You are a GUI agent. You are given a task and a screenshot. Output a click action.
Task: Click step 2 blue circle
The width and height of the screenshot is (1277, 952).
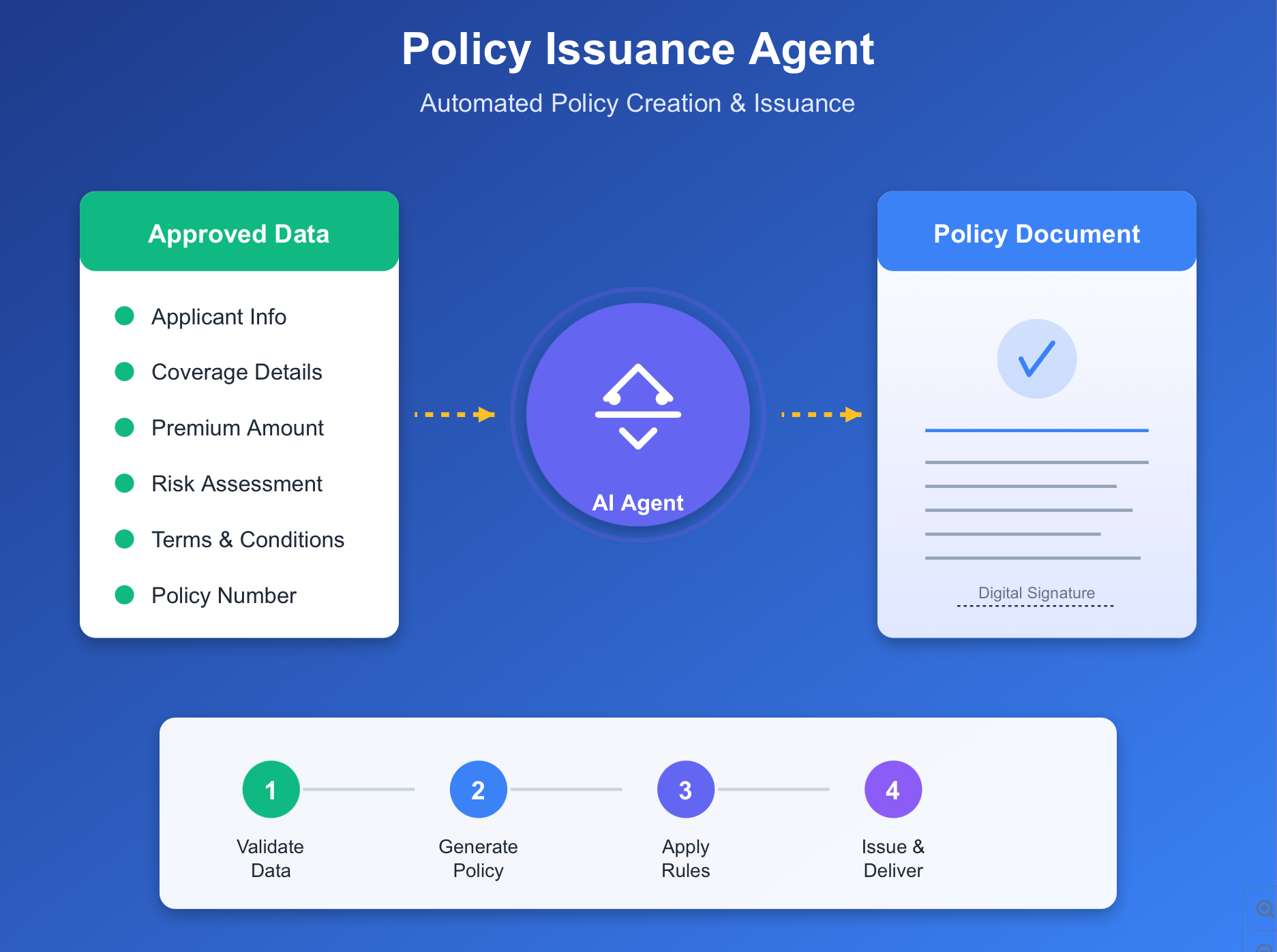click(x=478, y=789)
